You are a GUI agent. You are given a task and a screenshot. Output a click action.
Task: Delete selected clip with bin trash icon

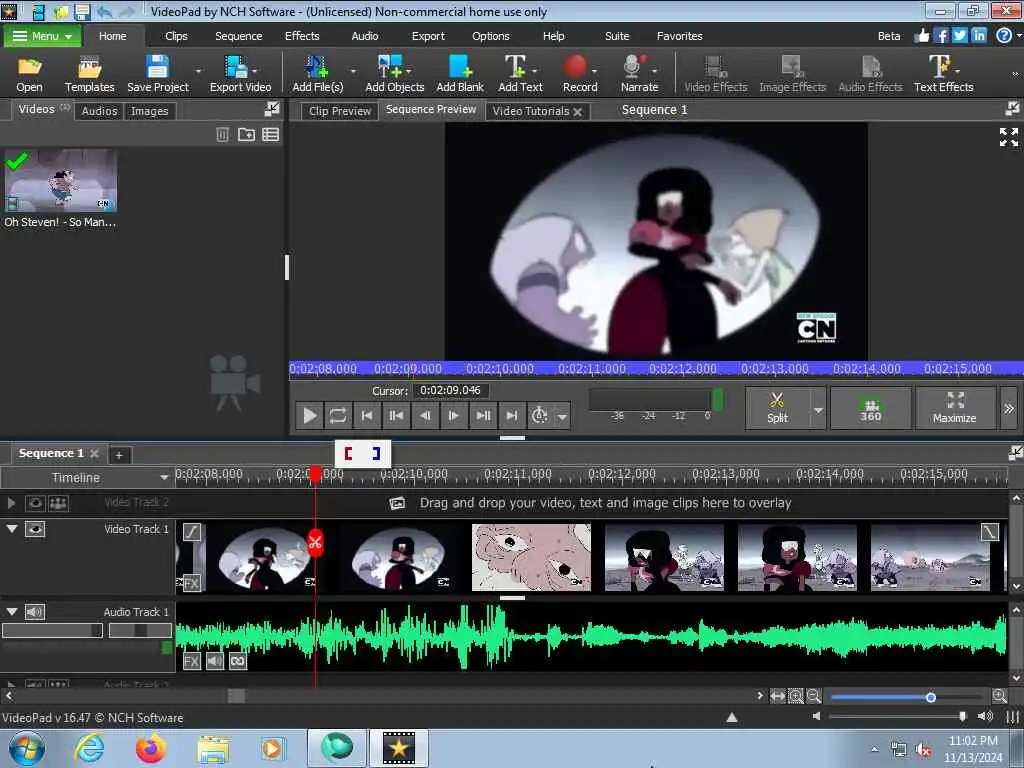point(223,135)
